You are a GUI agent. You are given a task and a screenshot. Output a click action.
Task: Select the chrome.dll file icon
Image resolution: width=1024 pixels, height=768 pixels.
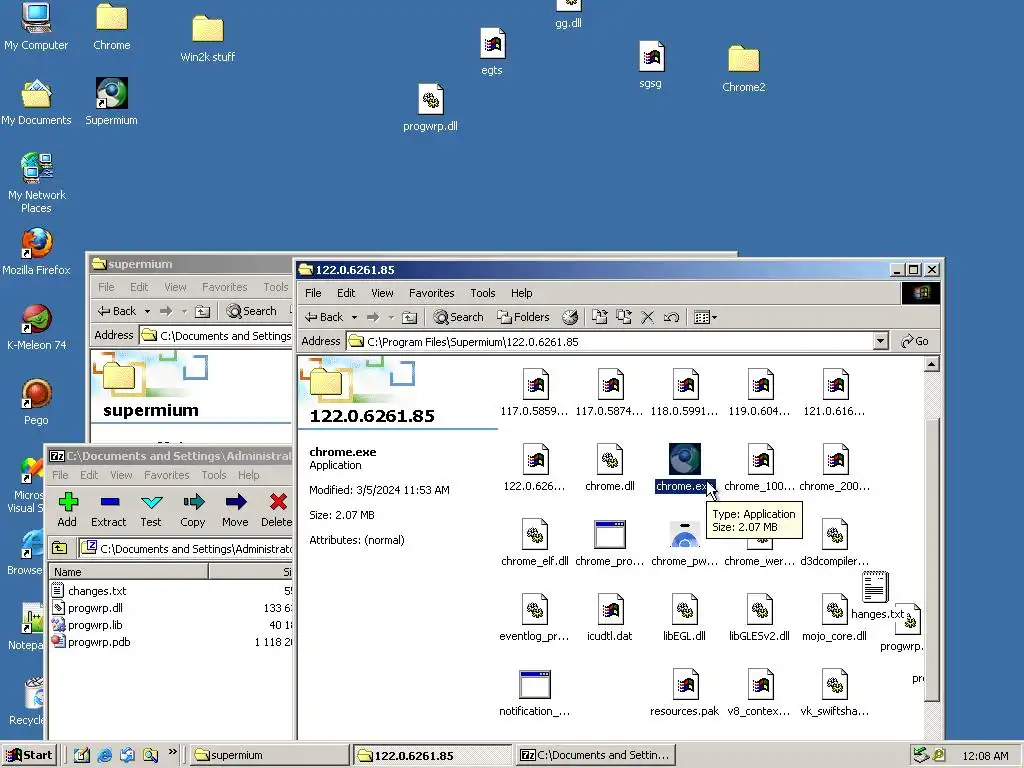point(610,459)
